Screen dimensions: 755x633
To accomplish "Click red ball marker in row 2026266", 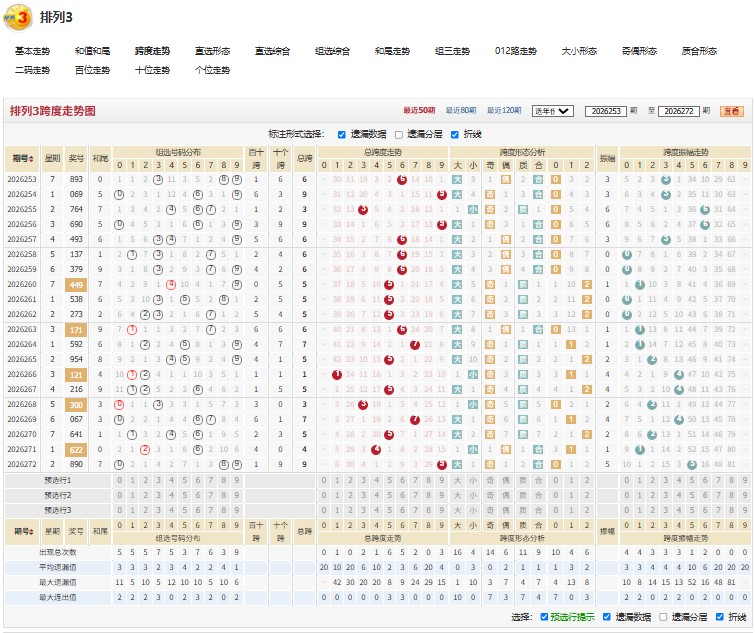I will (x=337, y=375).
